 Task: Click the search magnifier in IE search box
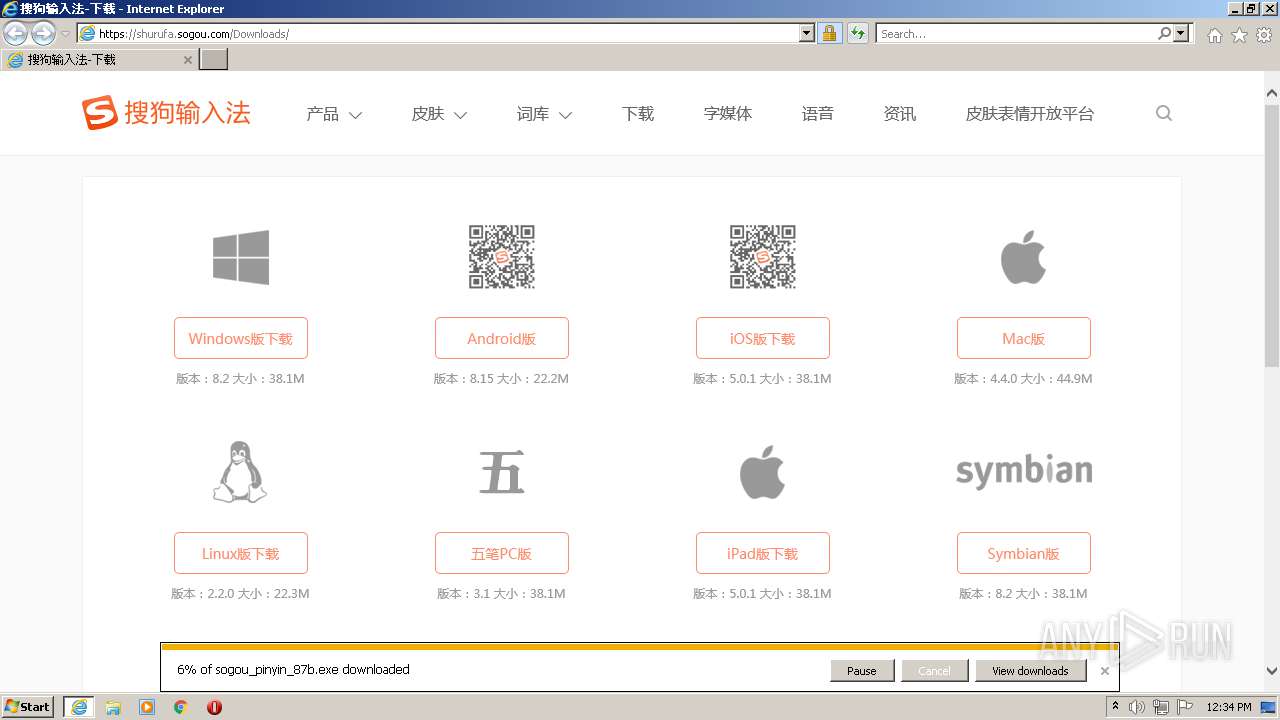[x=1164, y=34]
